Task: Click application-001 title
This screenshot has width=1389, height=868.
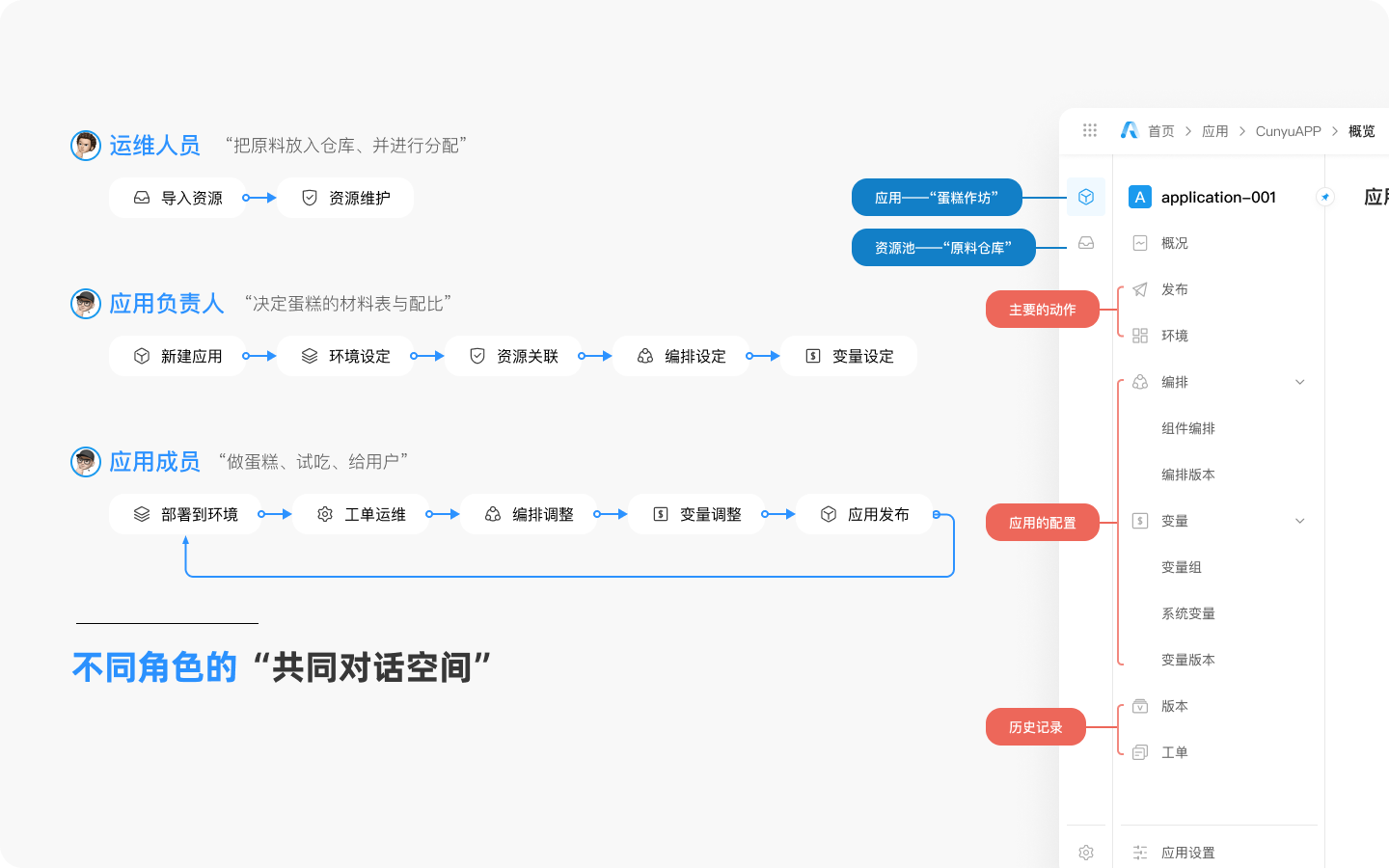Action: [x=1218, y=197]
